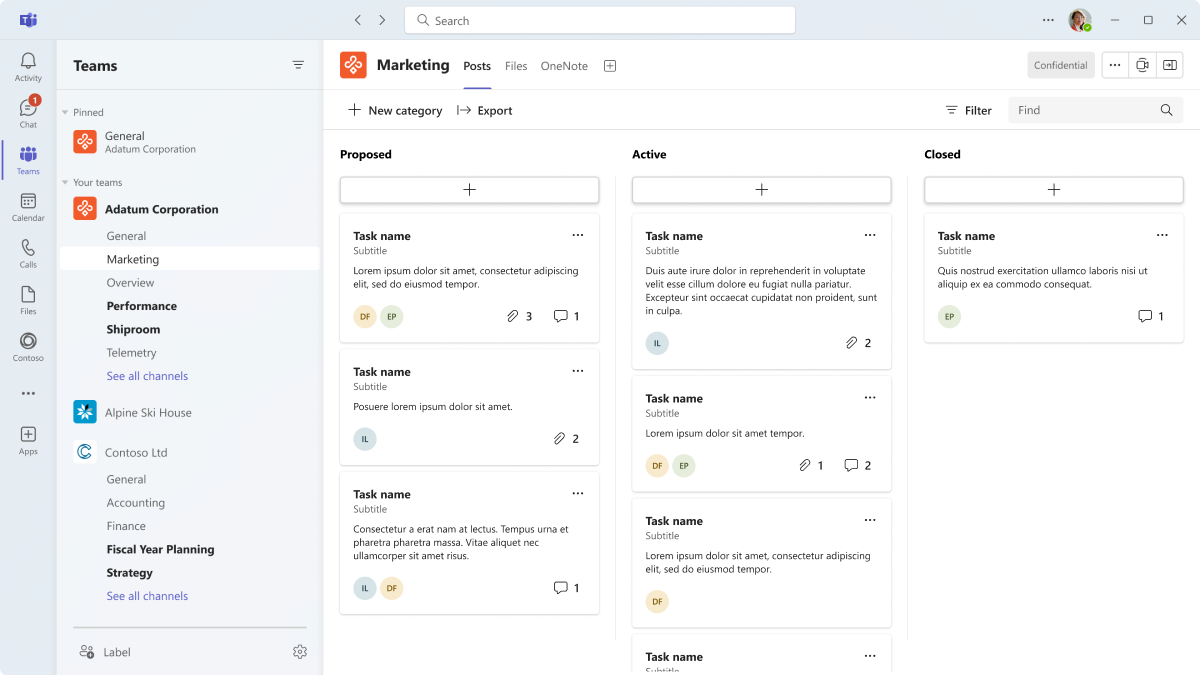Open the title bar more options ellipsis
The image size is (1200, 675).
tap(1048, 20)
